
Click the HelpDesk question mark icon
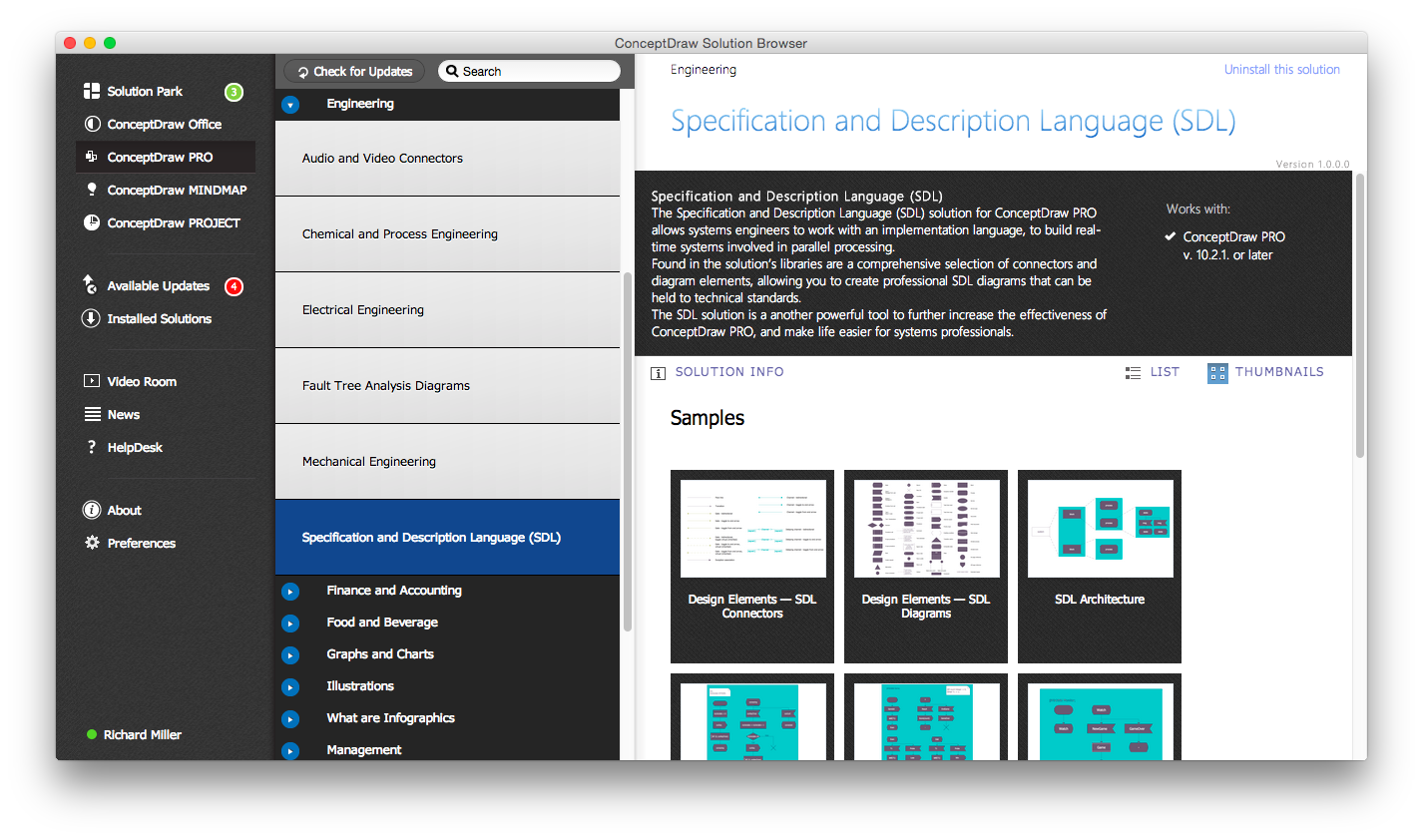coord(92,447)
